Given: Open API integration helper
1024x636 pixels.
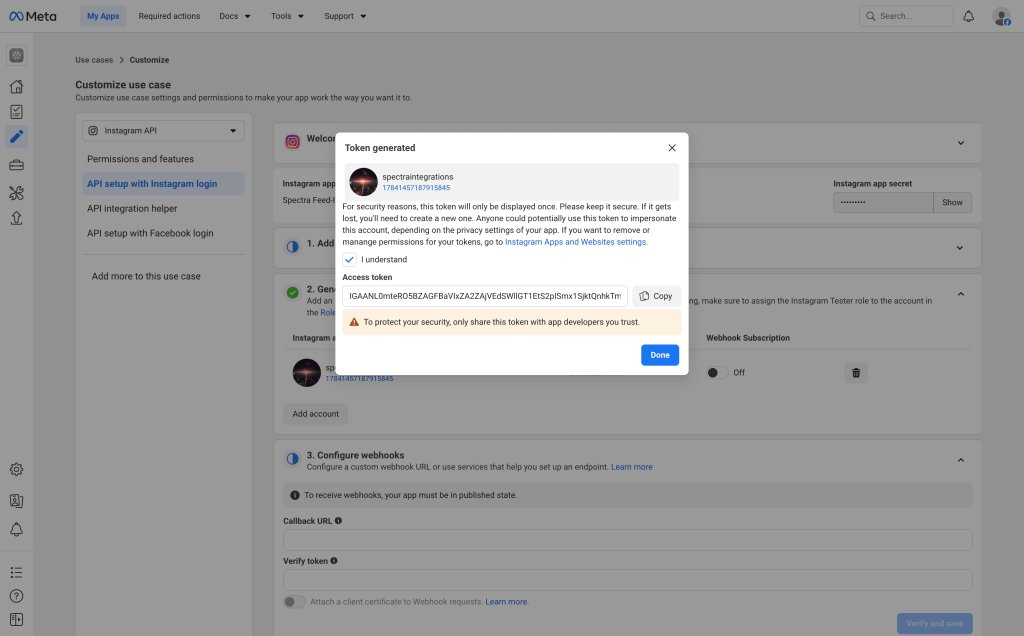Looking at the screenshot, I should [x=132, y=208].
